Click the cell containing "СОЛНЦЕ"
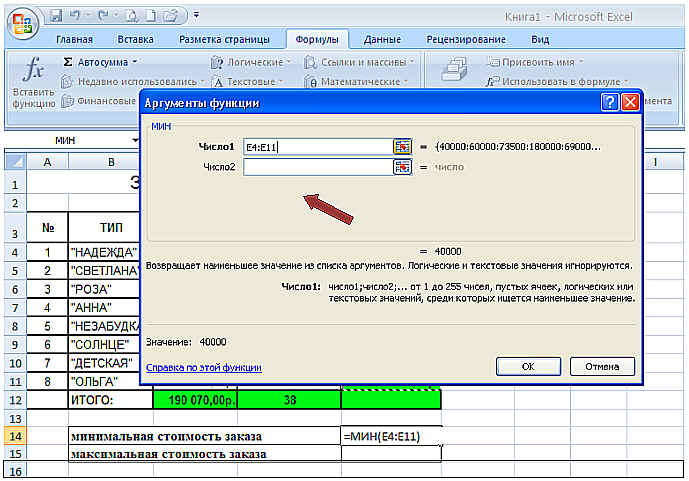Image resolution: width=689 pixels, height=481 pixels. coord(104,344)
